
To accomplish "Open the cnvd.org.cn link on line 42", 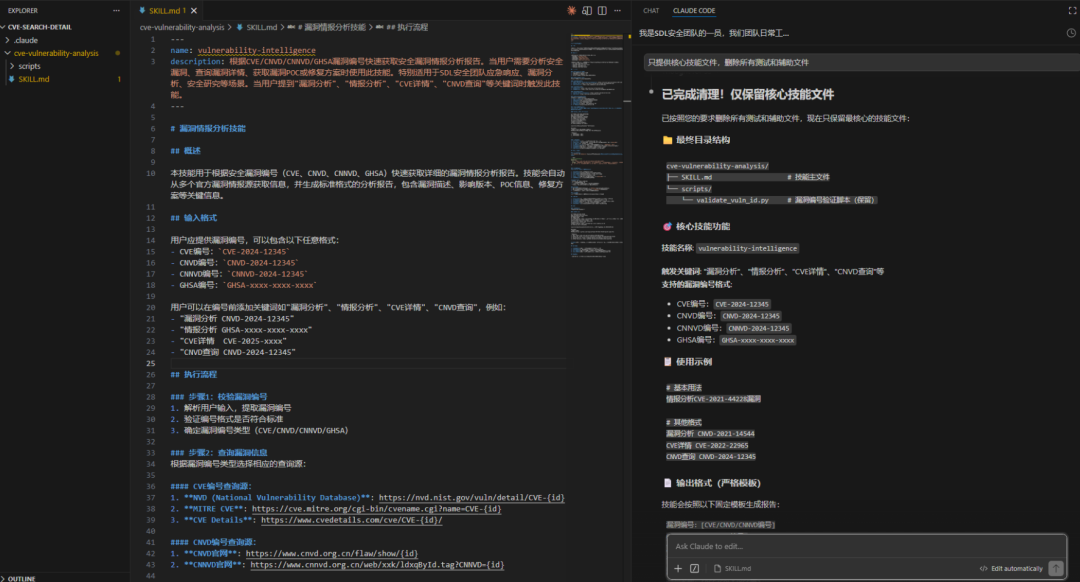I will (331, 553).
